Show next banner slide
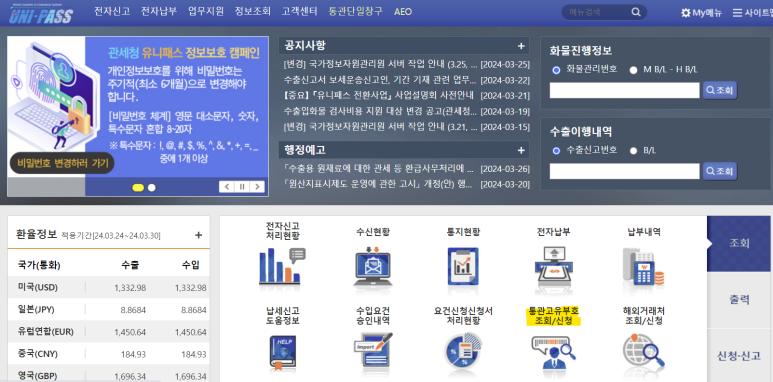Image resolution: width=773 pixels, height=382 pixels. point(257,187)
